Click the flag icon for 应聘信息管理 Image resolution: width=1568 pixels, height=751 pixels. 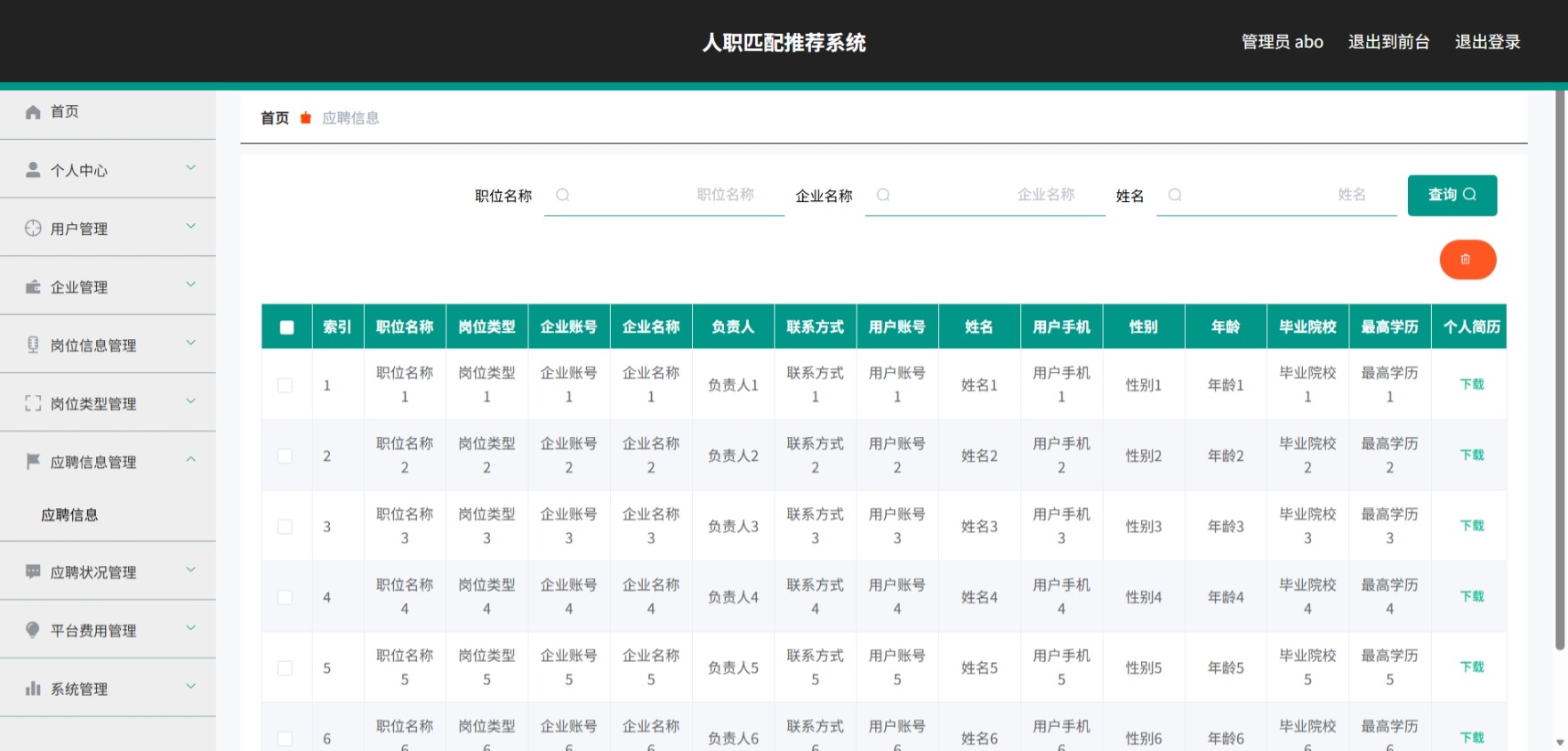[33, 461]
